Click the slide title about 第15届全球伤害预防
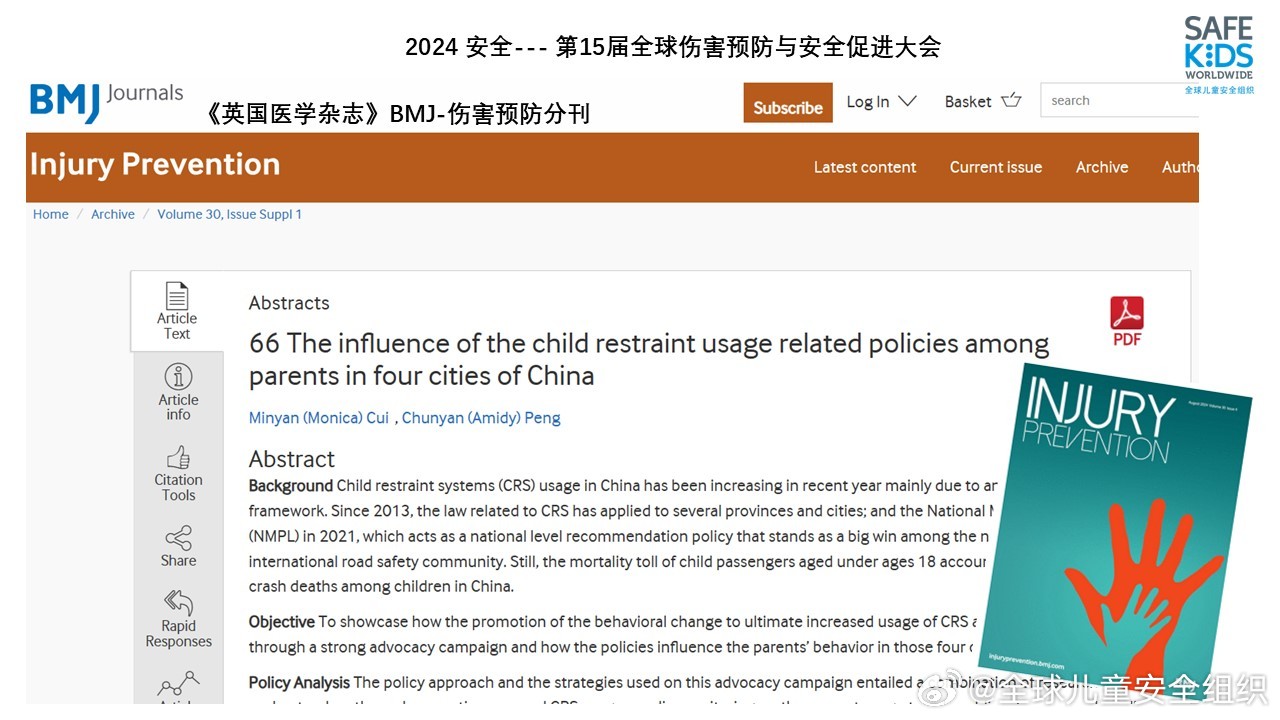Viewport: 1280px width, 720px height. [673, 47]
